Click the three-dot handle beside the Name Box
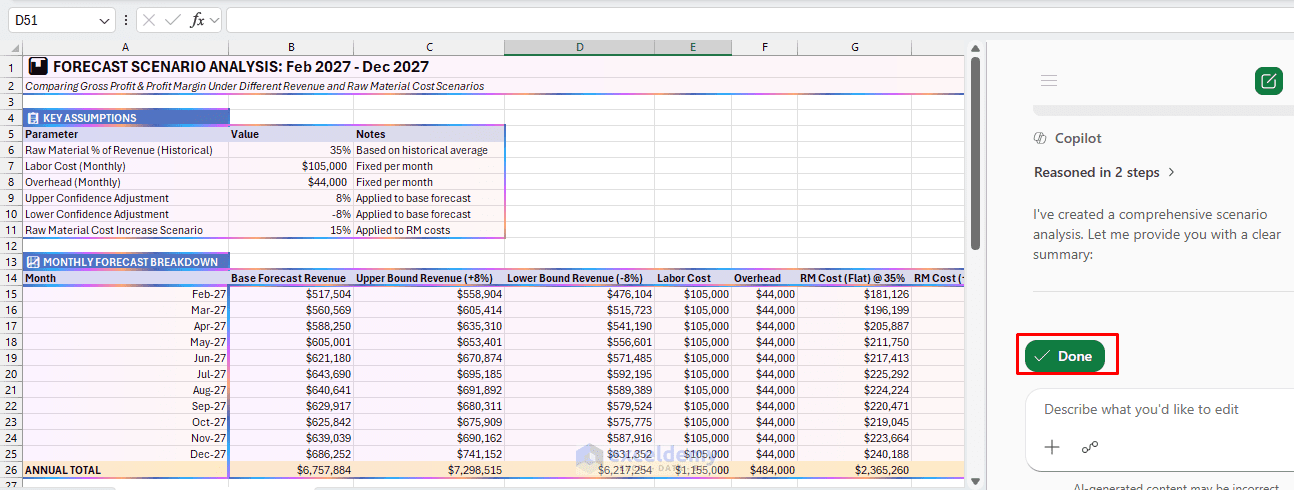This screenshot has height=490, width=1294. point(125,20)
